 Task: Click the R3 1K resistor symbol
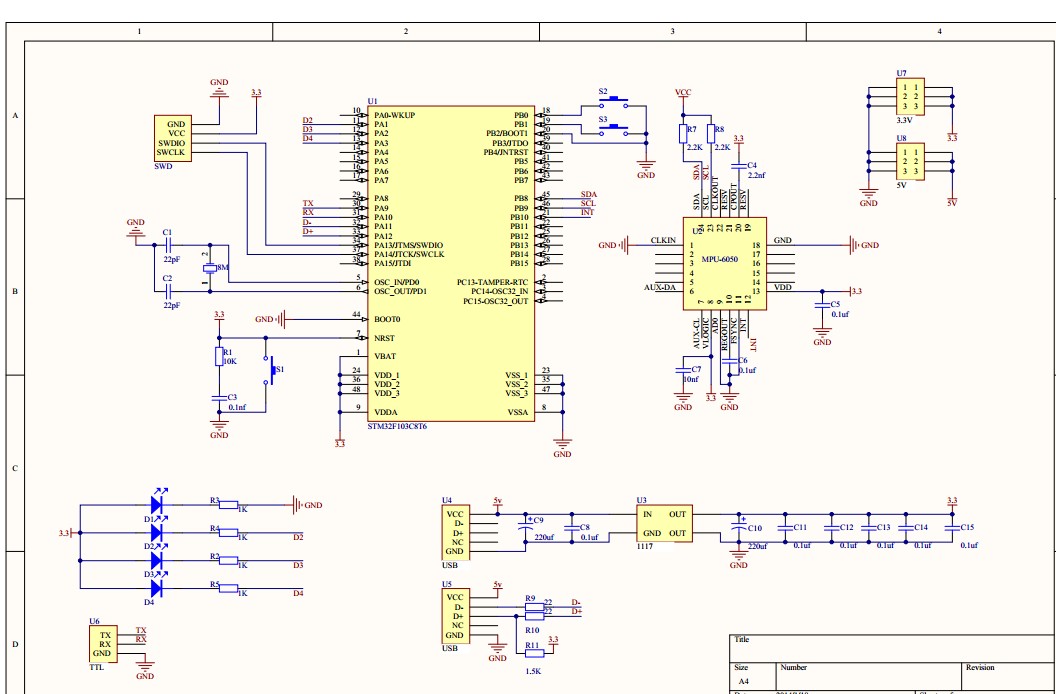(x=229, y=504)
